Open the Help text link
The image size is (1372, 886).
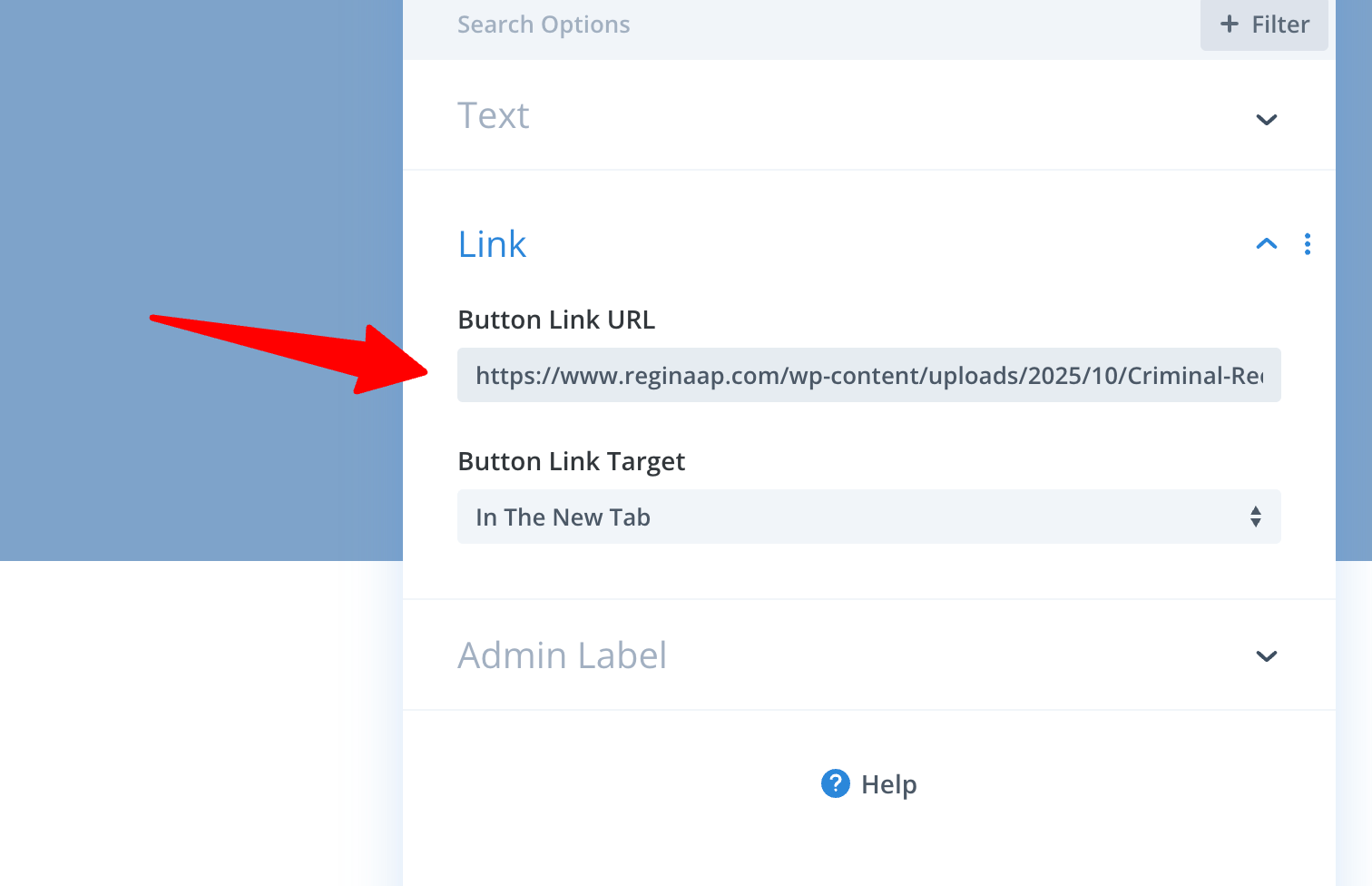(888, 784)
